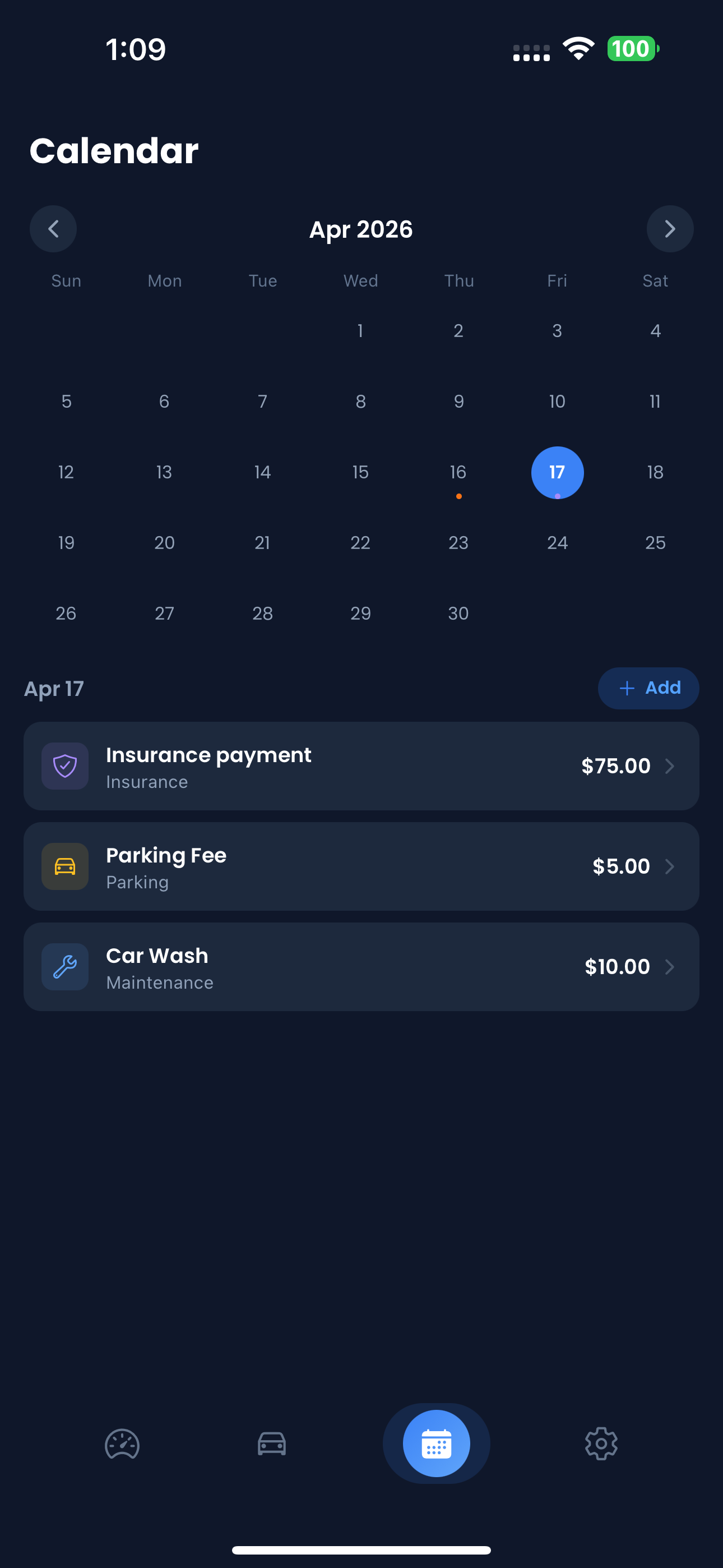
Task: Add a new entry for Apr 17
Action: (x=648, y=688)
